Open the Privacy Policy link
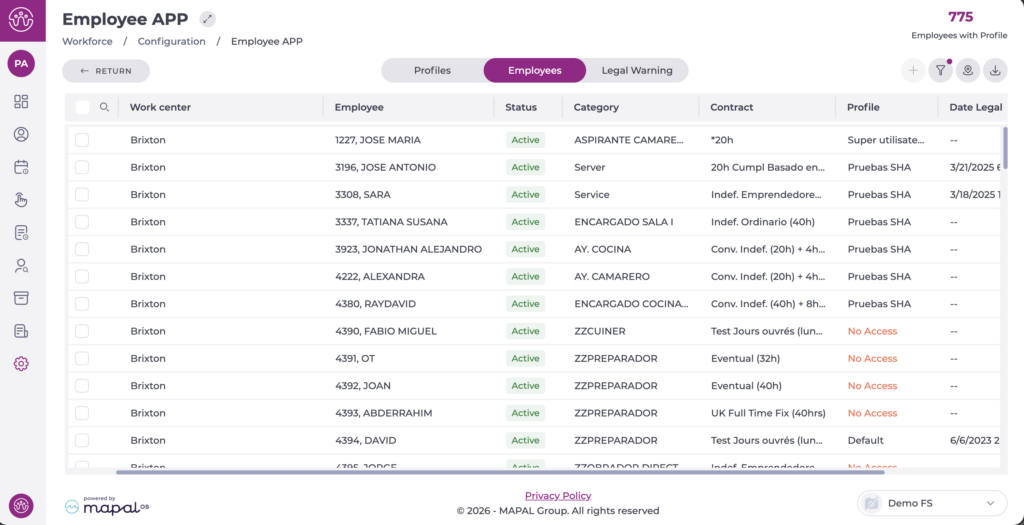 [x=557, y=496]
